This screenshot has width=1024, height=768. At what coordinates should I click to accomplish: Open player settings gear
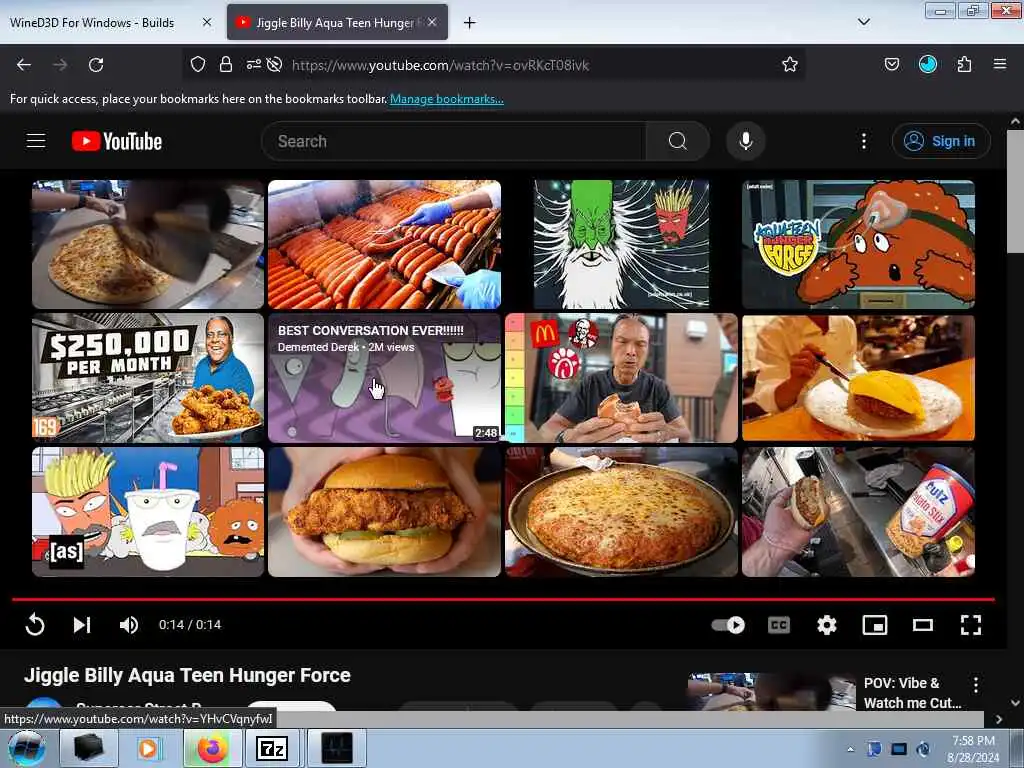tap(827, 625)
